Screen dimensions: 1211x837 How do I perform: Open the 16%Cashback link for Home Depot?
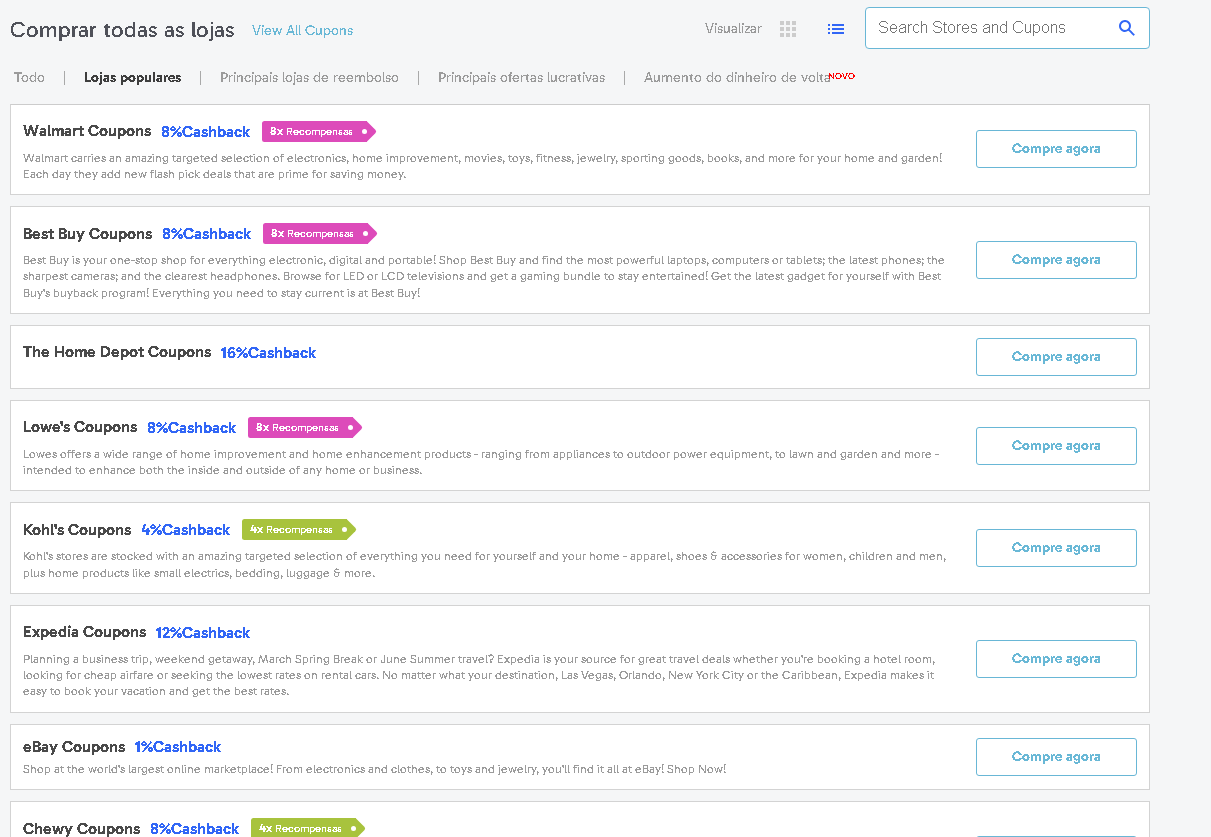tap(268, 352)
